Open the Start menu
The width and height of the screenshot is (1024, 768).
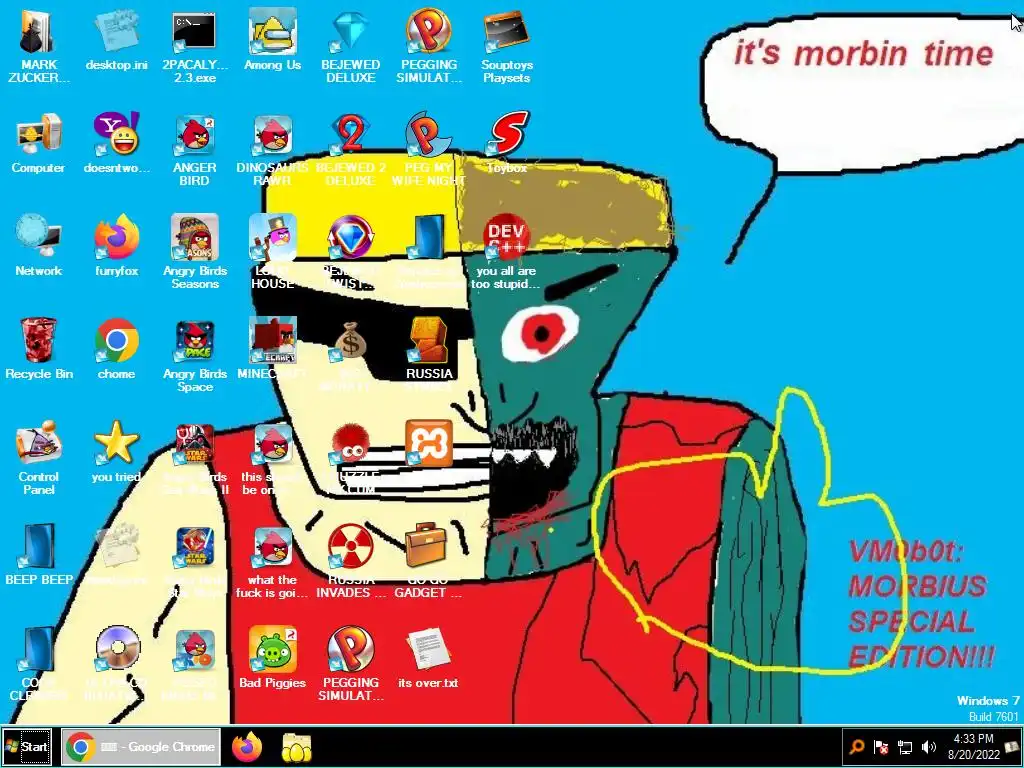pyautogui.click(x=27, y=746)
